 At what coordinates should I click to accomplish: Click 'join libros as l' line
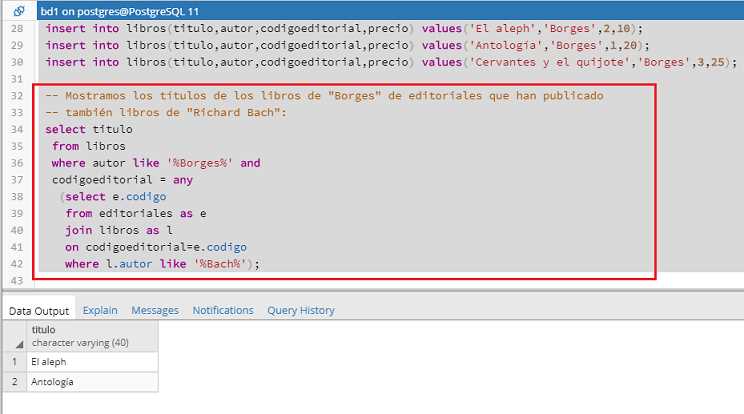tap(119, 230)
